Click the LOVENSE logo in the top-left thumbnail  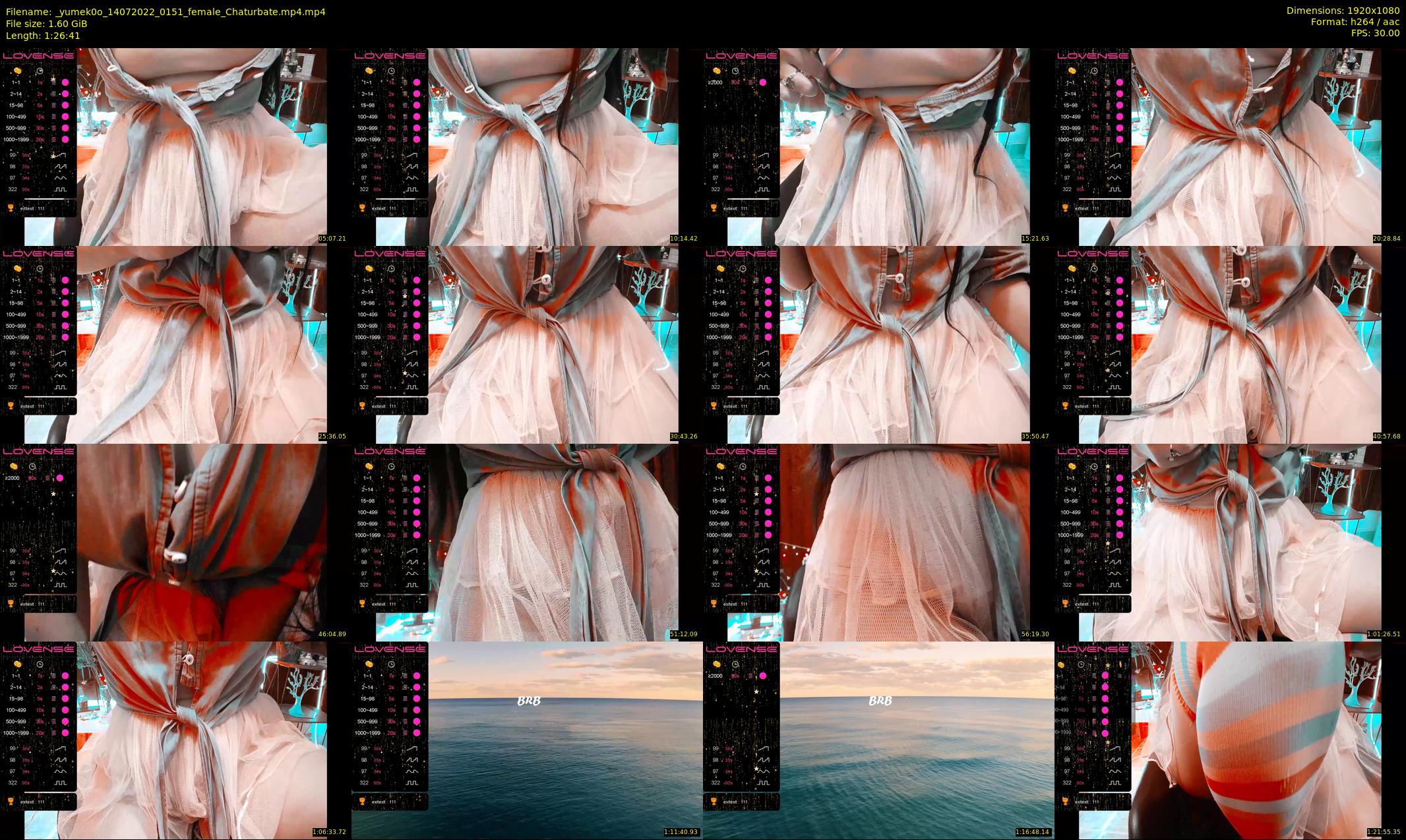coord(38,56)
